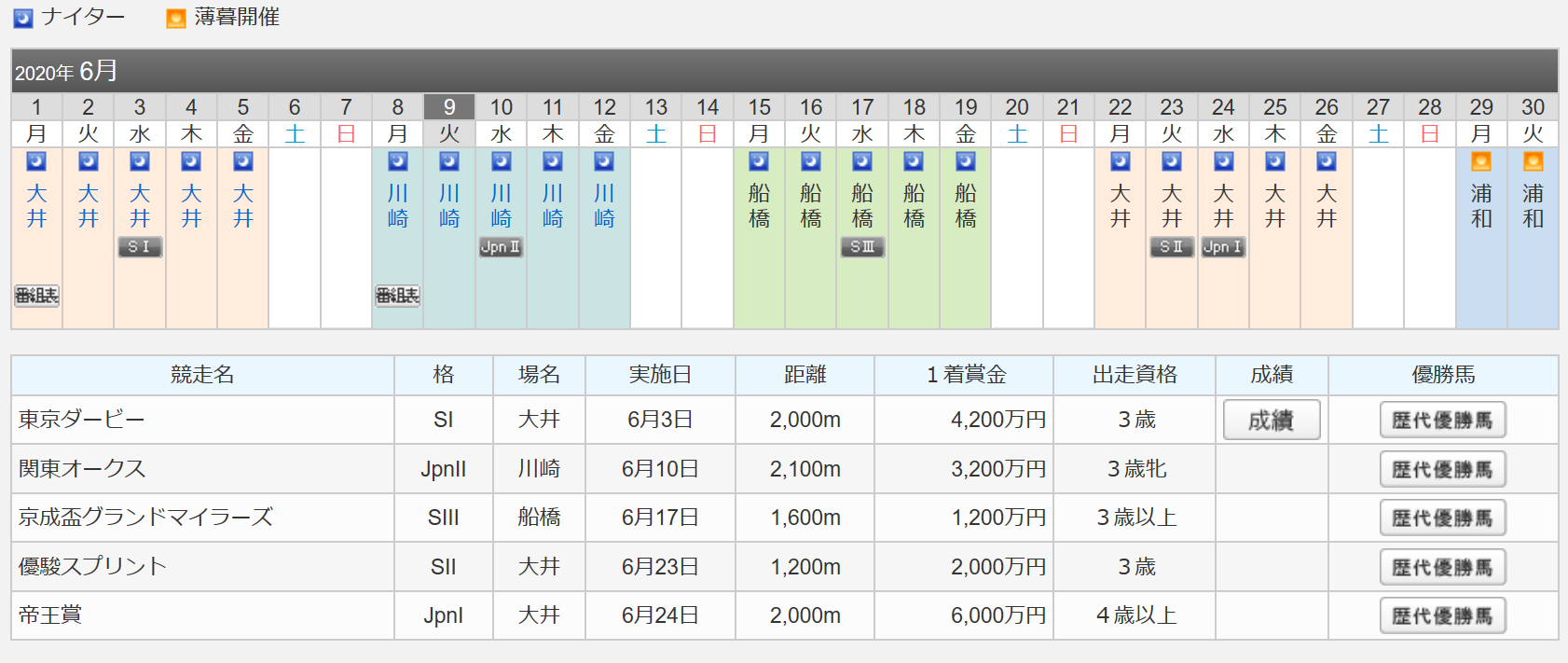Screen dimensions: 1568x663
Task: Click the 2,100m distance cell
Action: click(805, 469)
